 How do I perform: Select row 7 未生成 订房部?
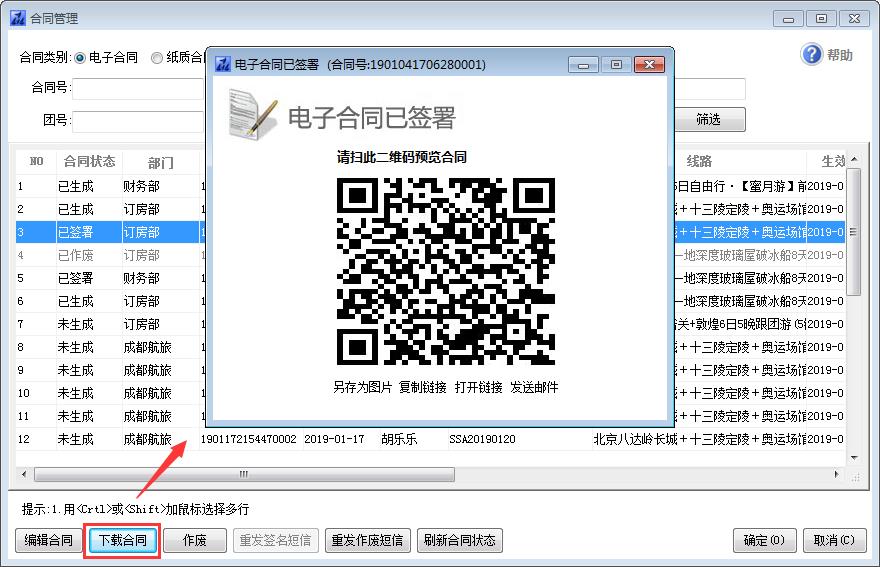point(108,324)
